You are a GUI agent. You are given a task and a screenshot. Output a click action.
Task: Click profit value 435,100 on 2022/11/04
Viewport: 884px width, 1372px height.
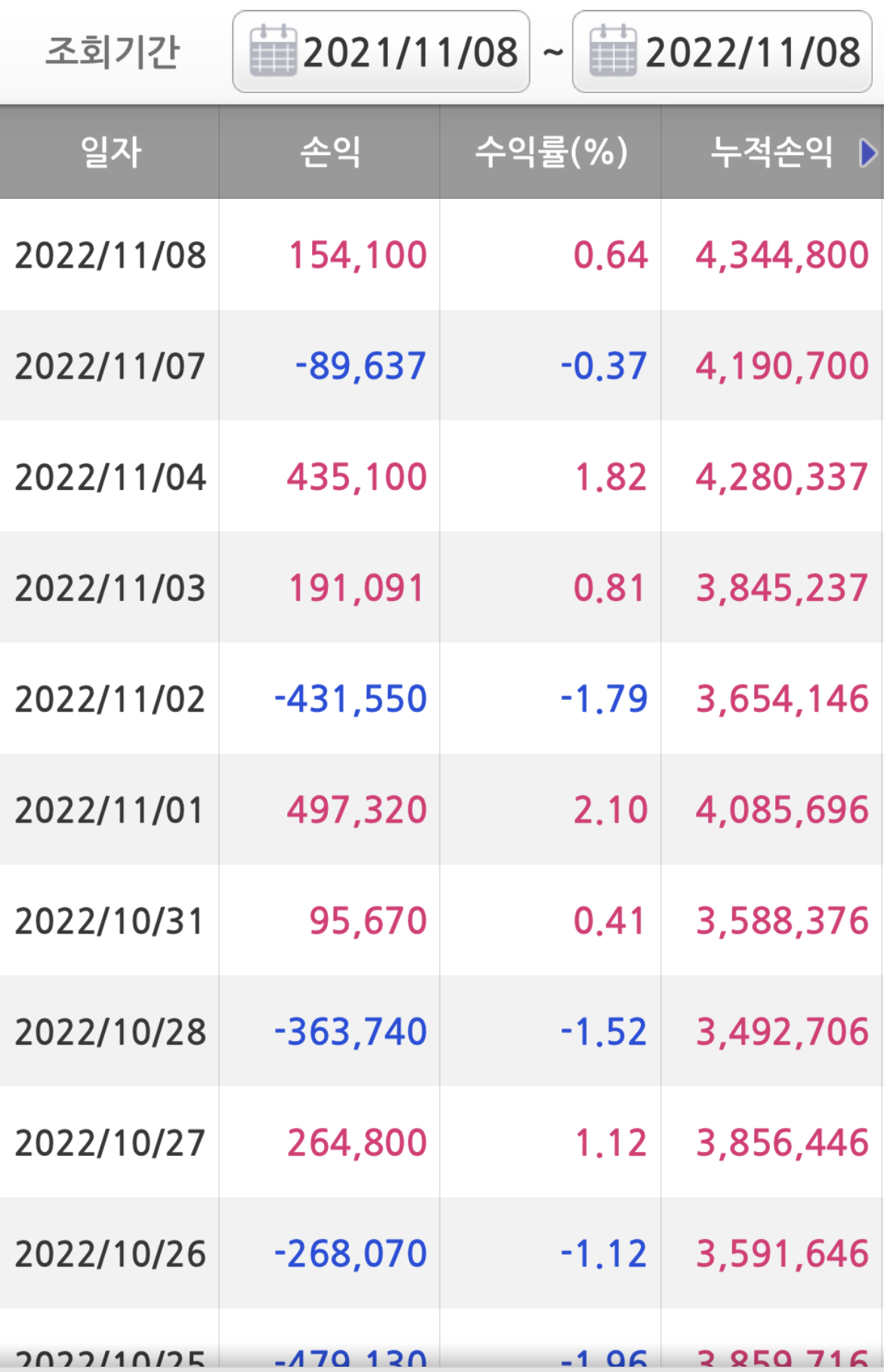[357, 477]
